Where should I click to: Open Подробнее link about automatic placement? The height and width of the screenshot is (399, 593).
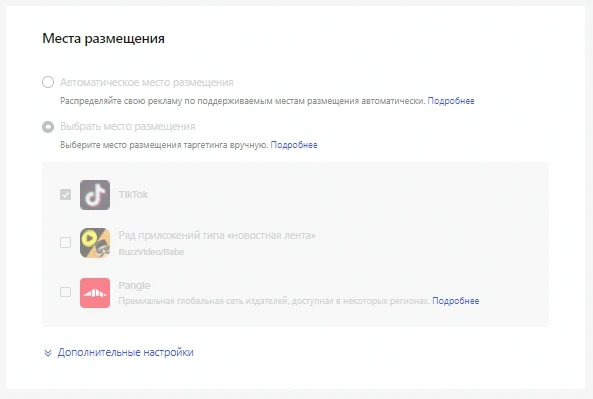pyautogui.click(x=451, y=101)
